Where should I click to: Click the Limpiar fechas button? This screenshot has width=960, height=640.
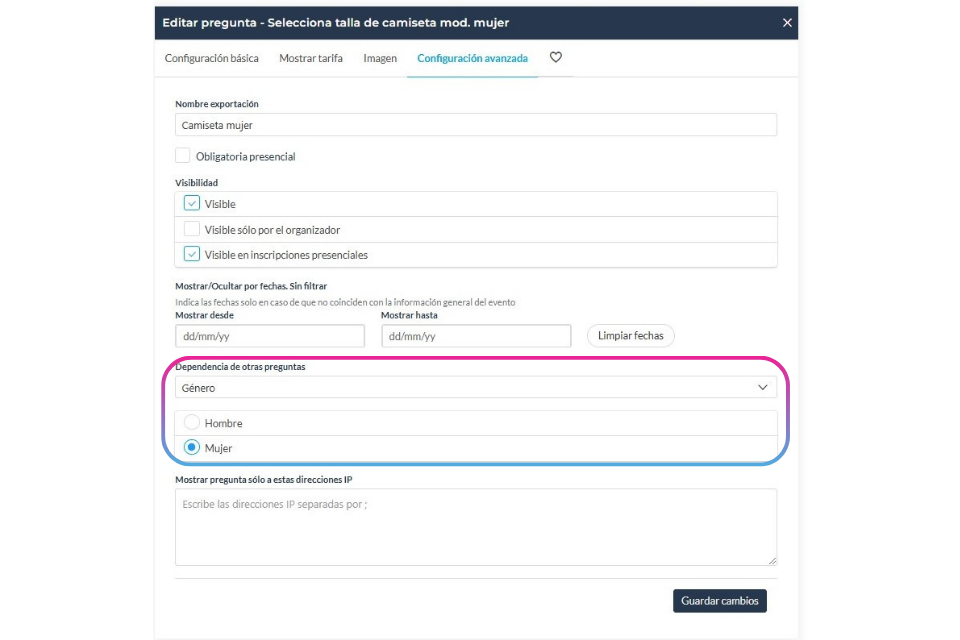tap(631, 336)
